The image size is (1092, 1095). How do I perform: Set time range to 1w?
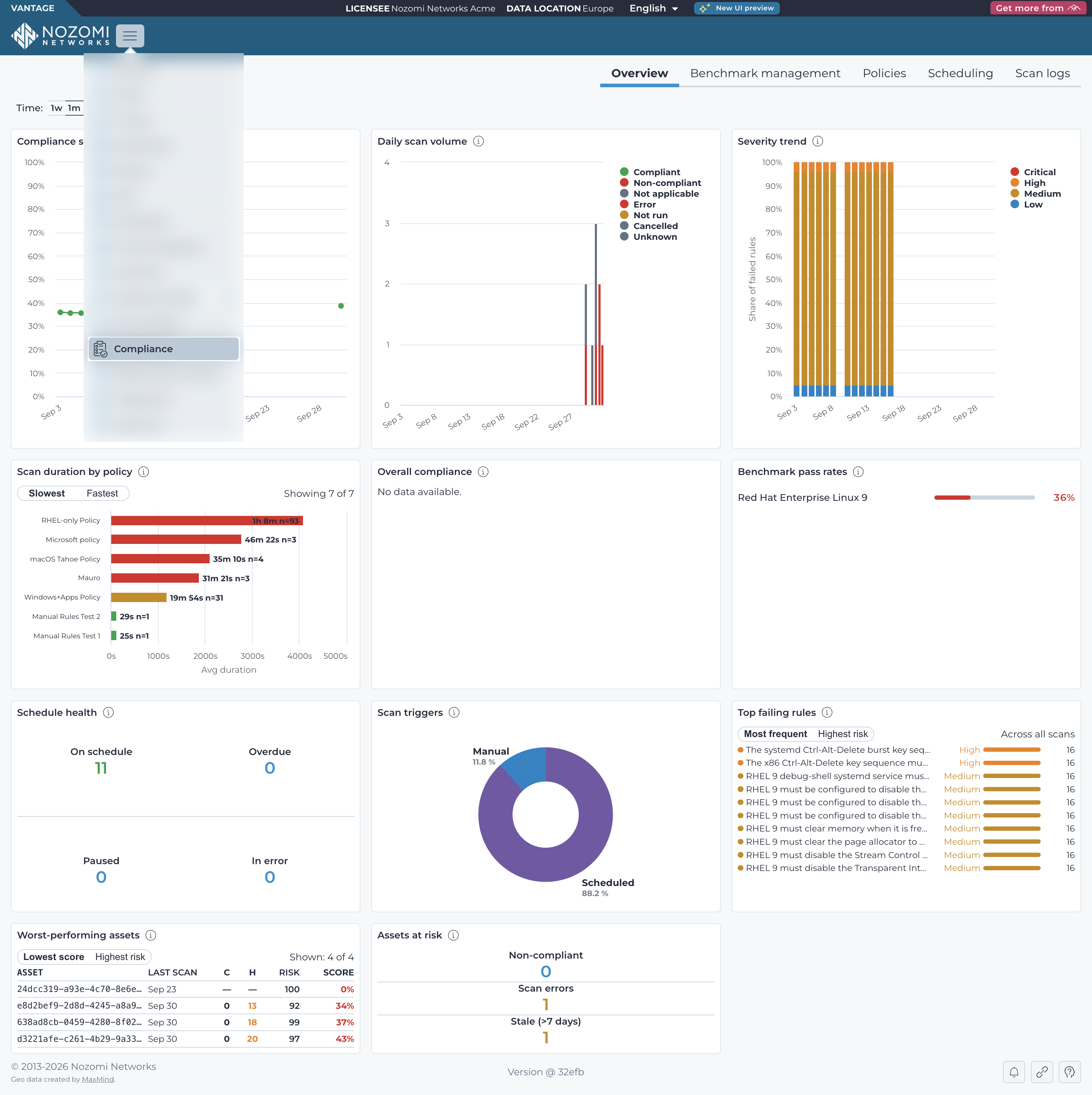tap(56, 108)
